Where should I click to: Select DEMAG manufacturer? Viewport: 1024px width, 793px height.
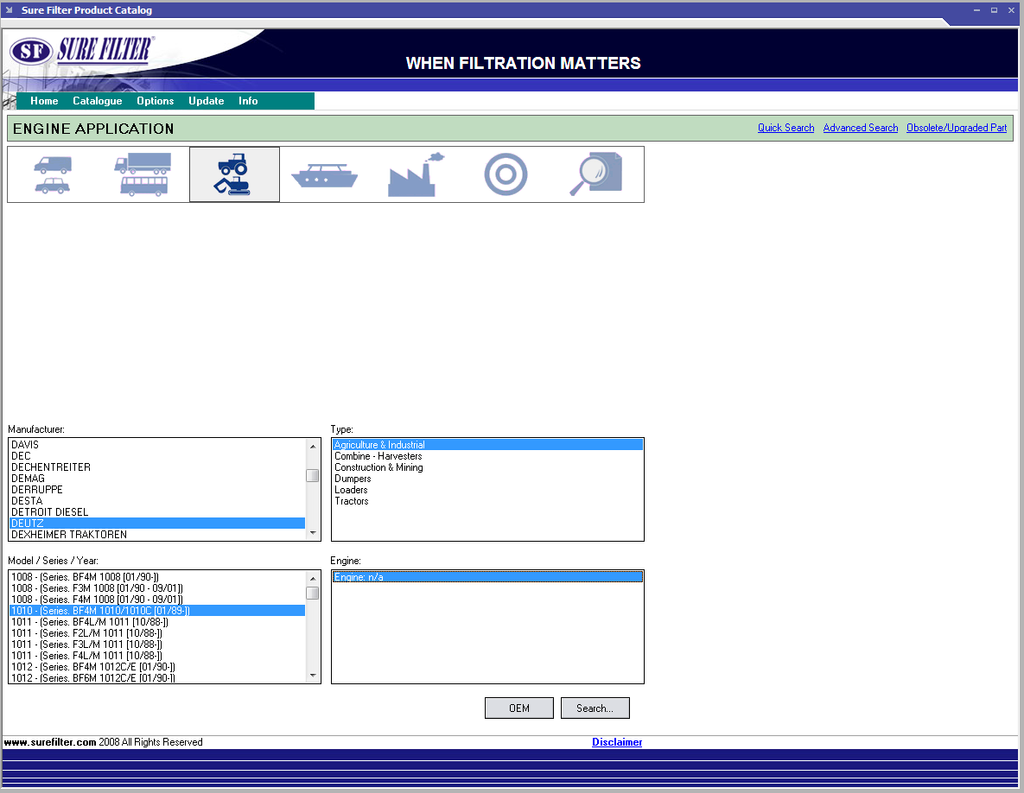click(x=157, y=478)
